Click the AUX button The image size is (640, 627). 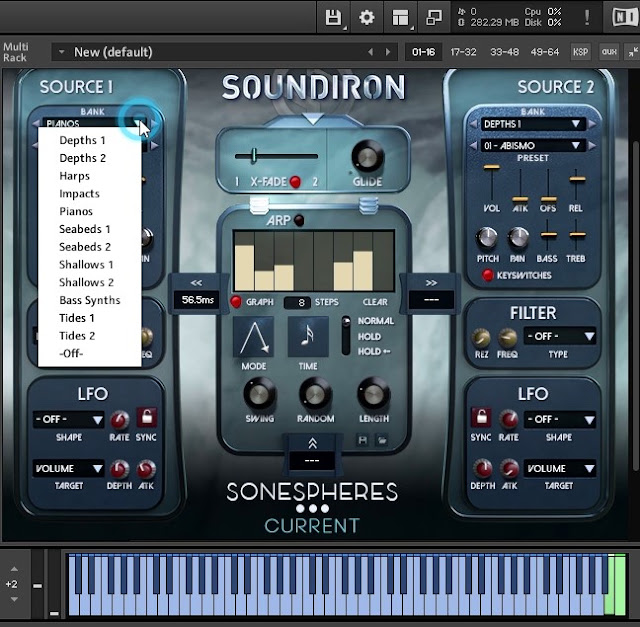[x=609, y=52]
